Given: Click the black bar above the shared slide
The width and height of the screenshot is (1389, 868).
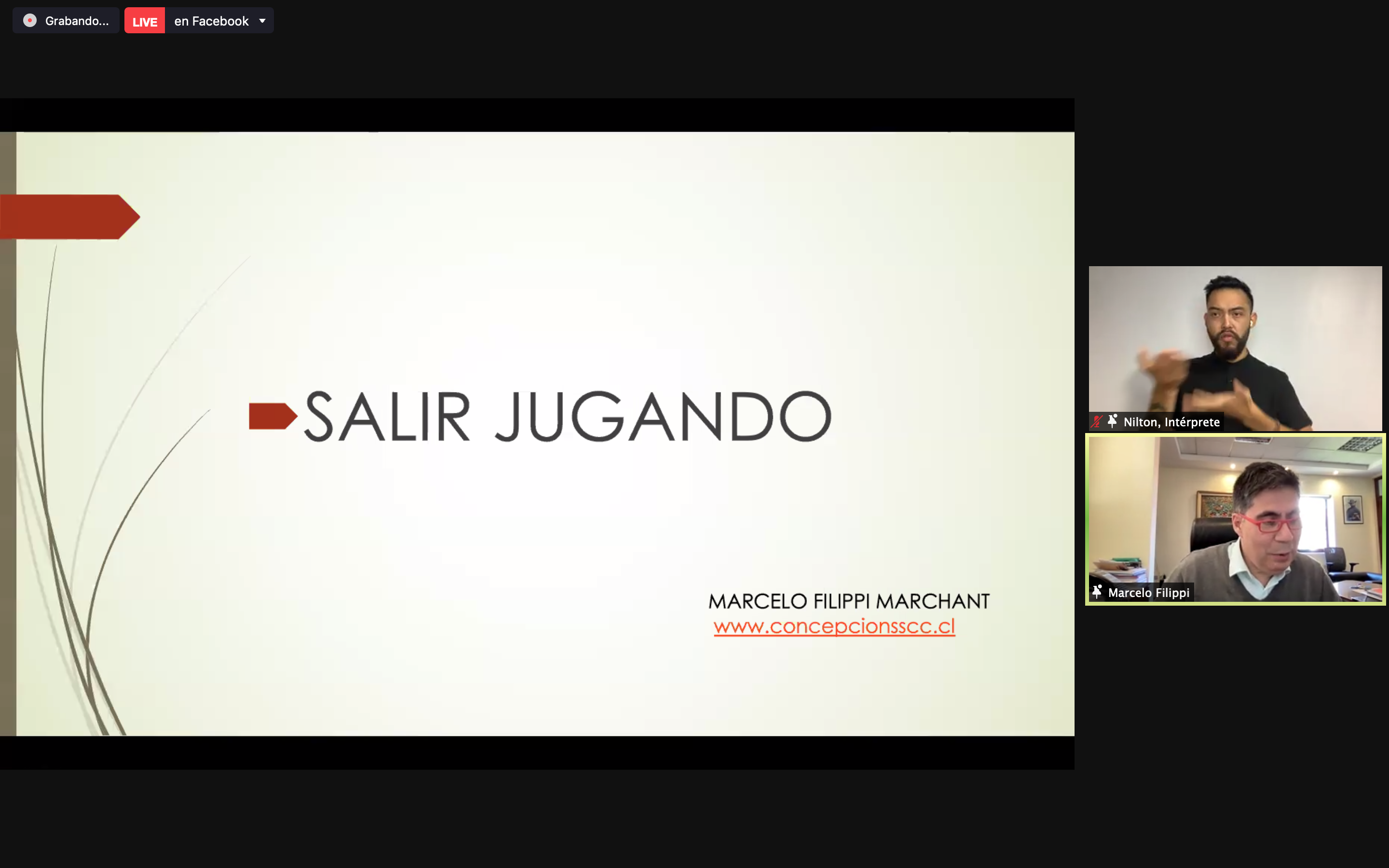Looking at the screenshot, I should pyautogui.click(x=537, y=115).
